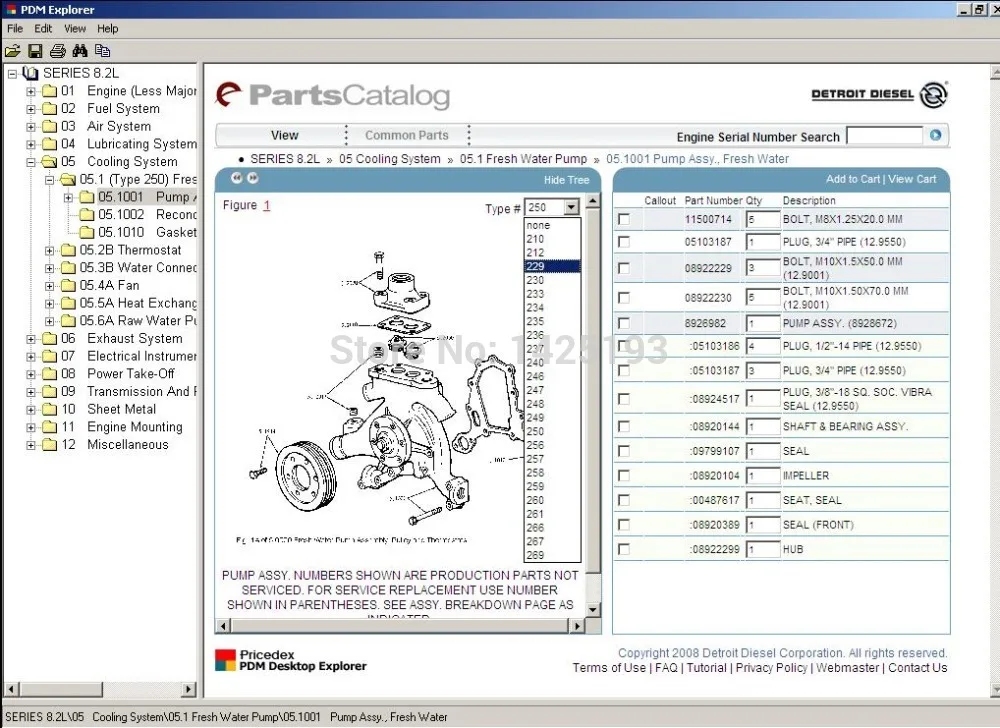This screenshot has height=728, width=1000.
Task: Click the Open folder toolbar icon
Action: 12,51
